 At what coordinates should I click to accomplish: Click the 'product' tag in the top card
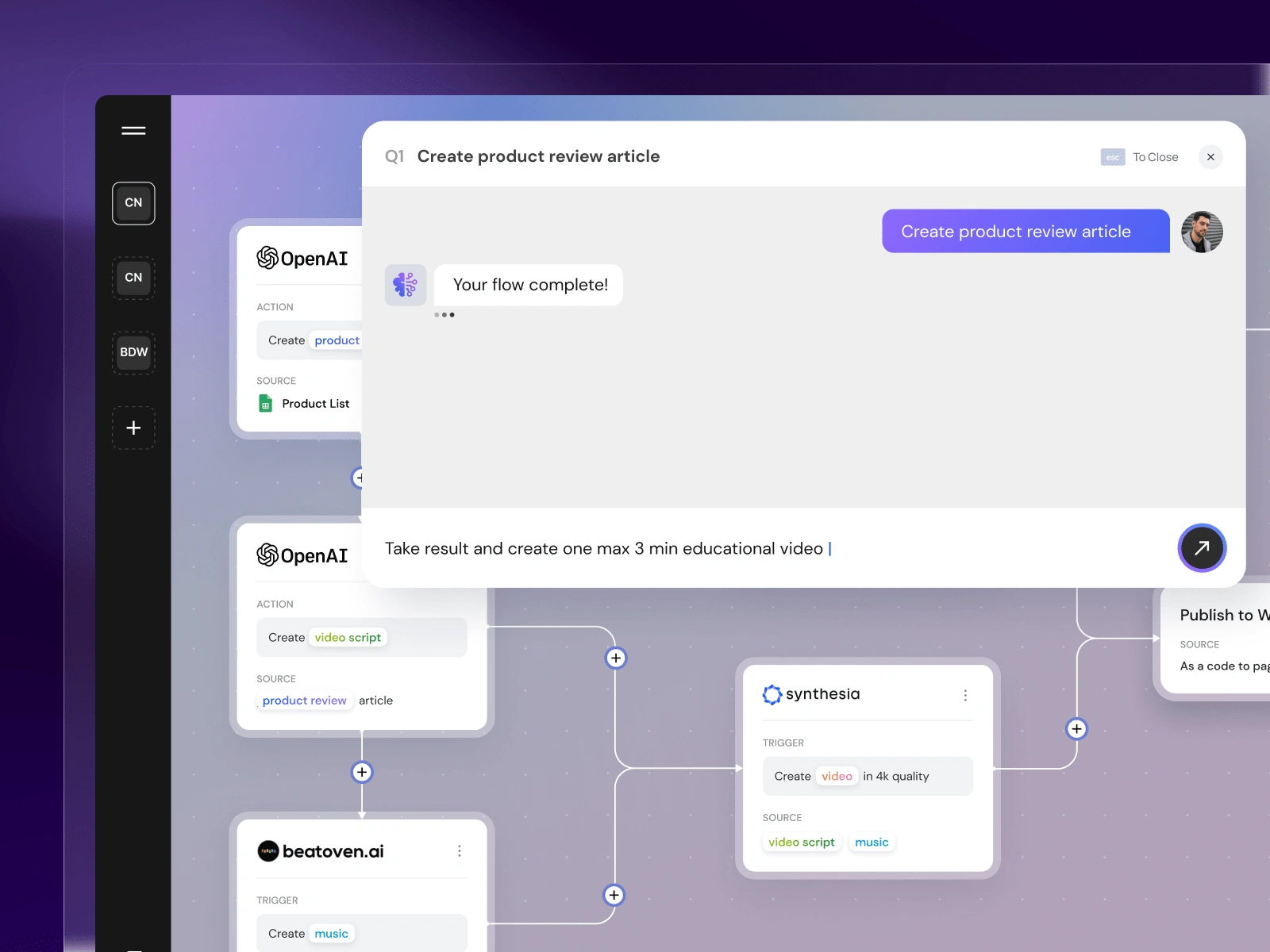pyautogui.click(x=337, y=340)
